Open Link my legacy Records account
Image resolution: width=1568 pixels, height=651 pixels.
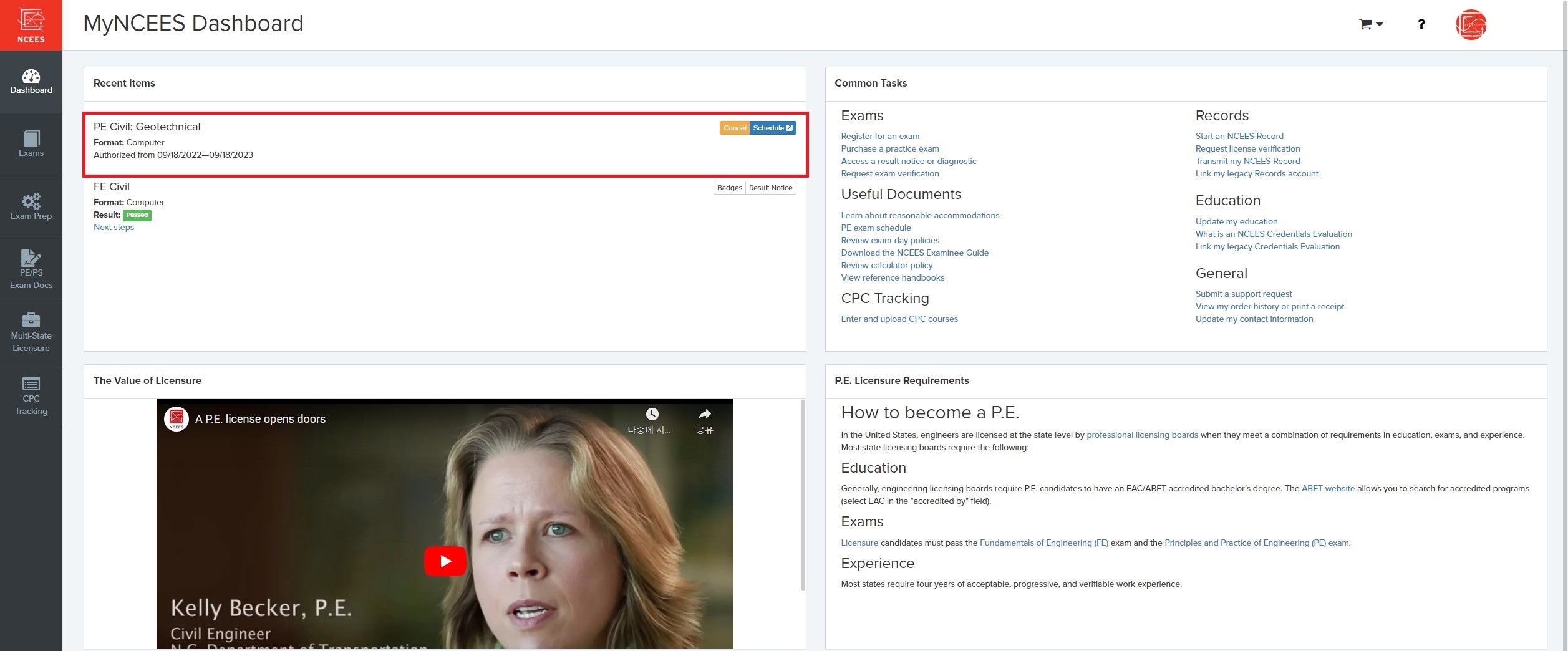[x=1256, y=173]
